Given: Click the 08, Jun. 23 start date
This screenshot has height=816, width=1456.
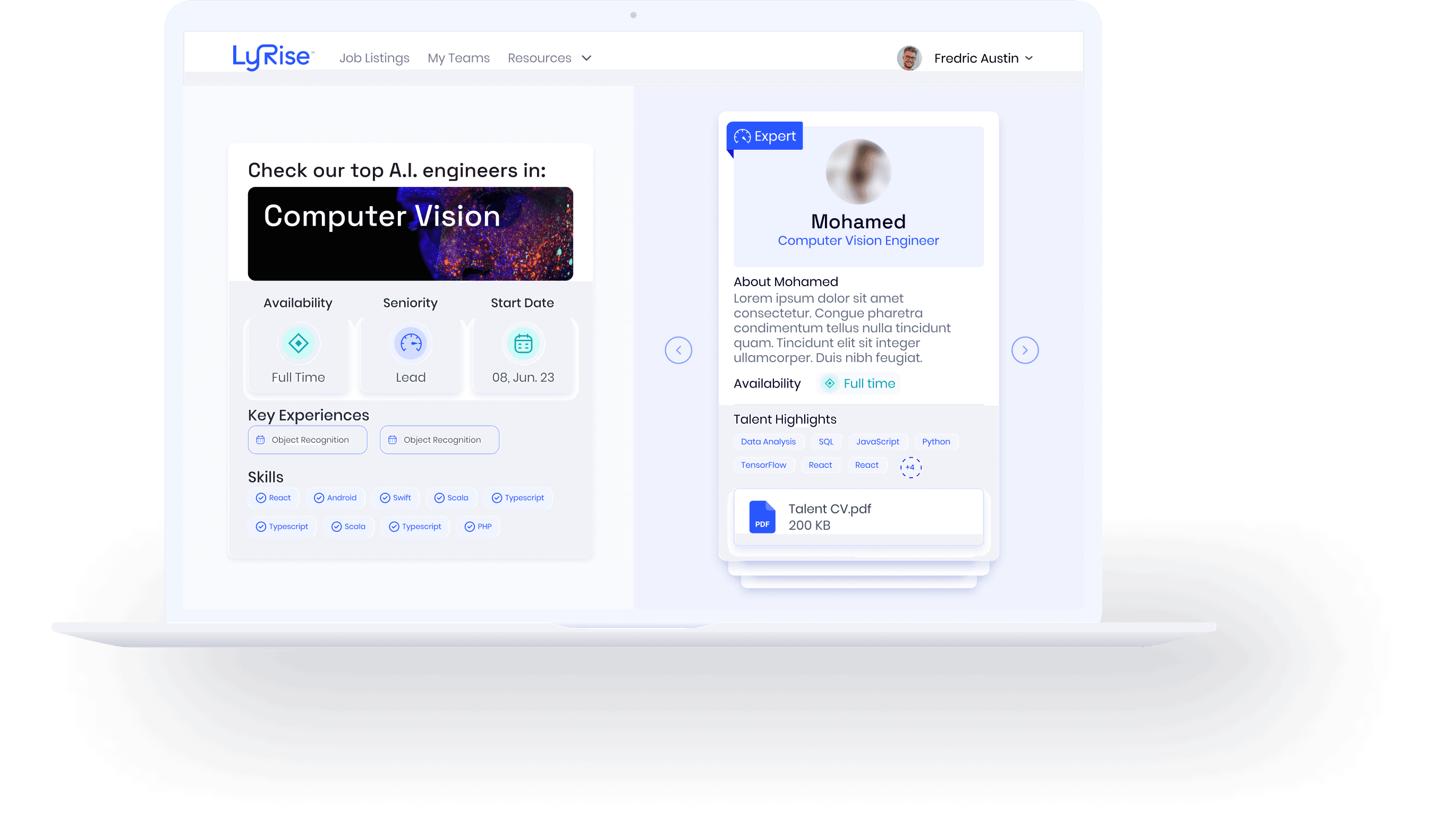Looking at the screenshot, I should click(523, 377).
